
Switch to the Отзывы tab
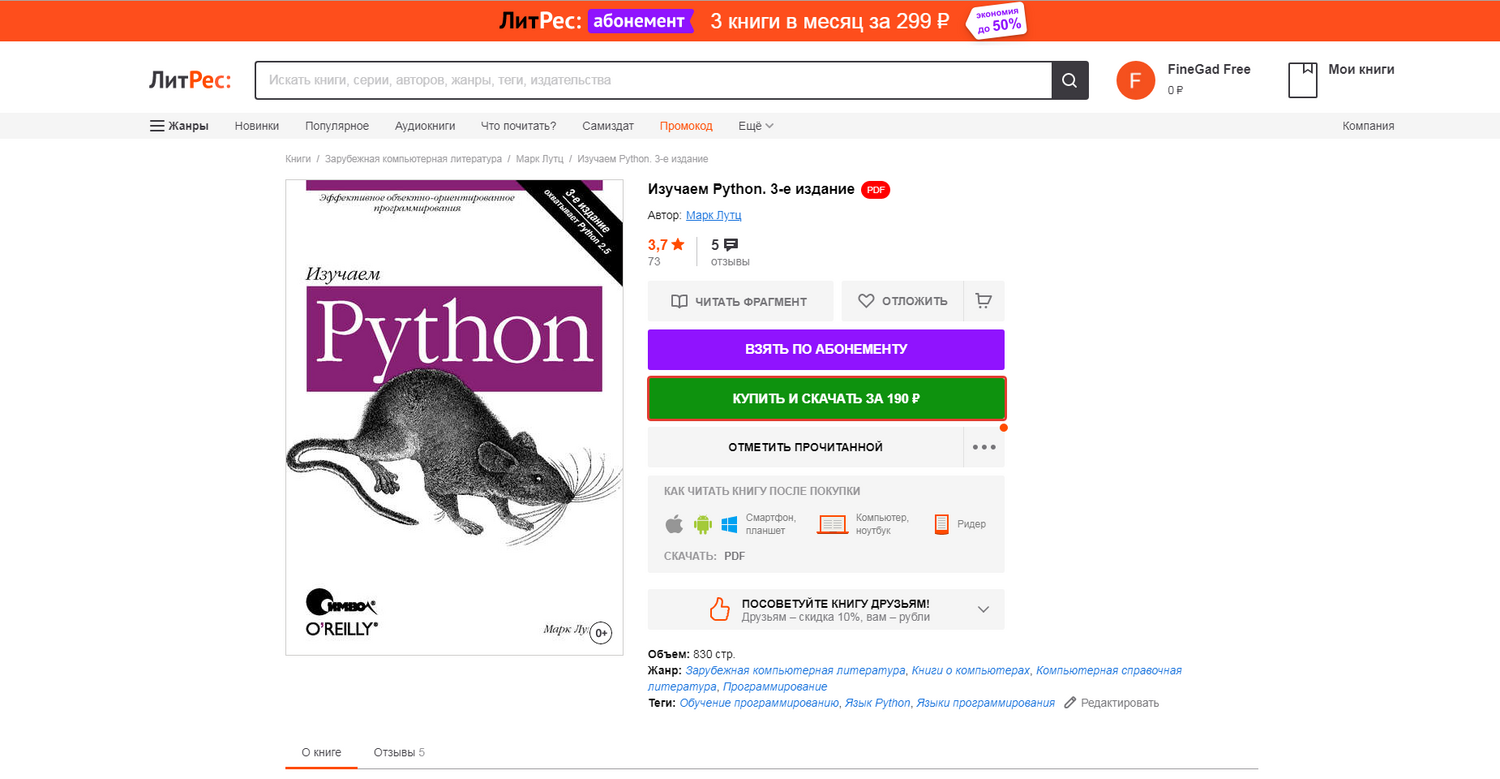(399, 752)
